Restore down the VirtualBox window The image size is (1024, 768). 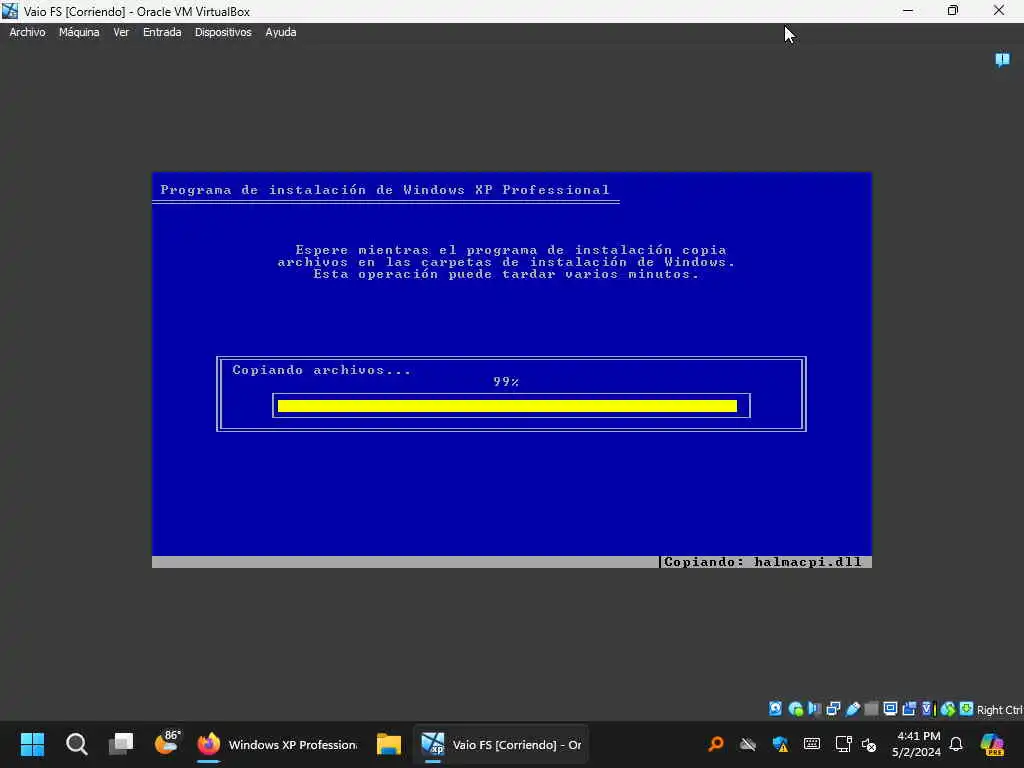(x=953, y=10)
